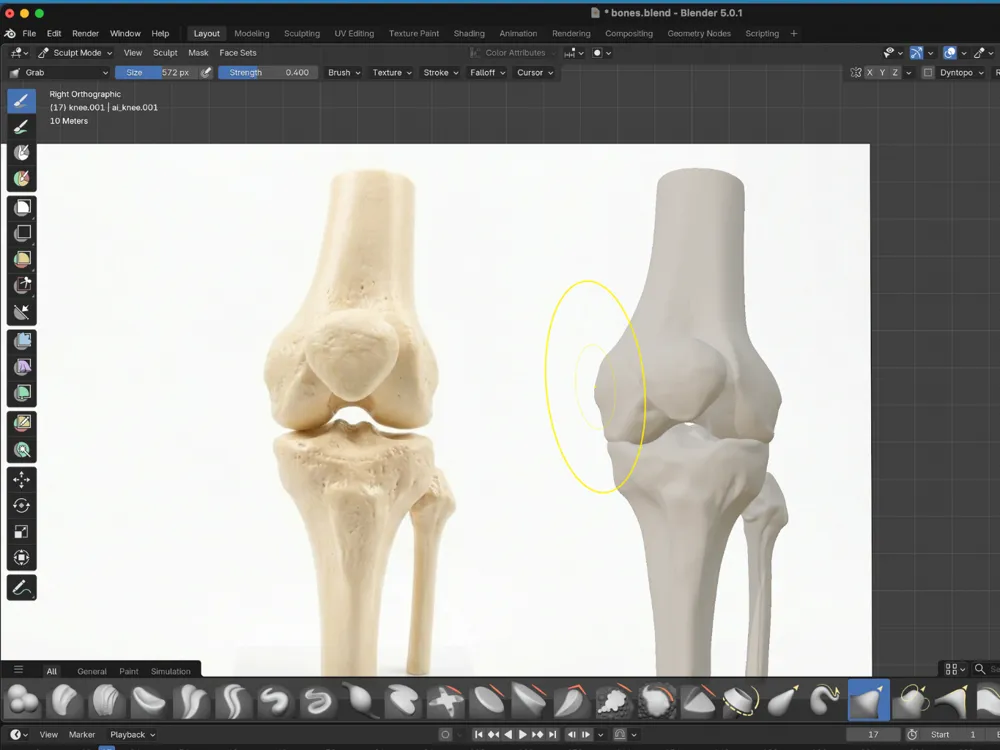Select the Box Mask tool icon
The width and height of the screenshot is (1000, 750).
click(22, 207)
